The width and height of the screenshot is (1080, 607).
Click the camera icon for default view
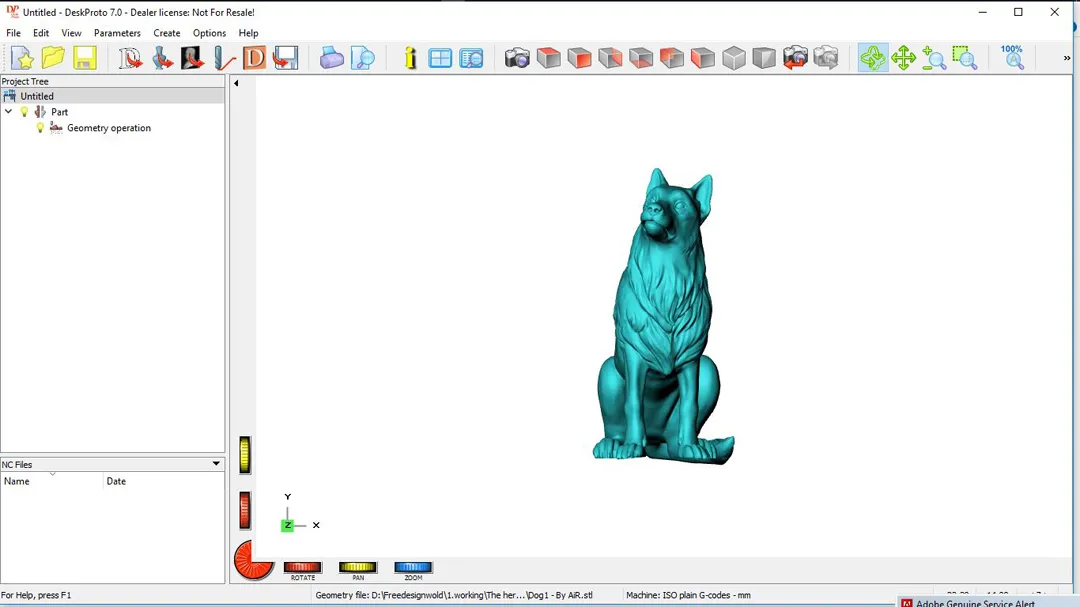(517, 58)
